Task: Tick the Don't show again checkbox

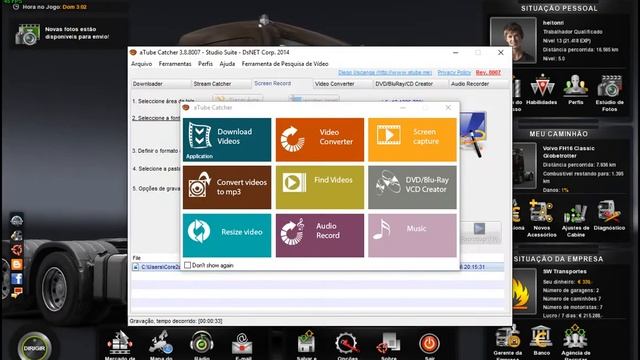Action: (187, 265)
